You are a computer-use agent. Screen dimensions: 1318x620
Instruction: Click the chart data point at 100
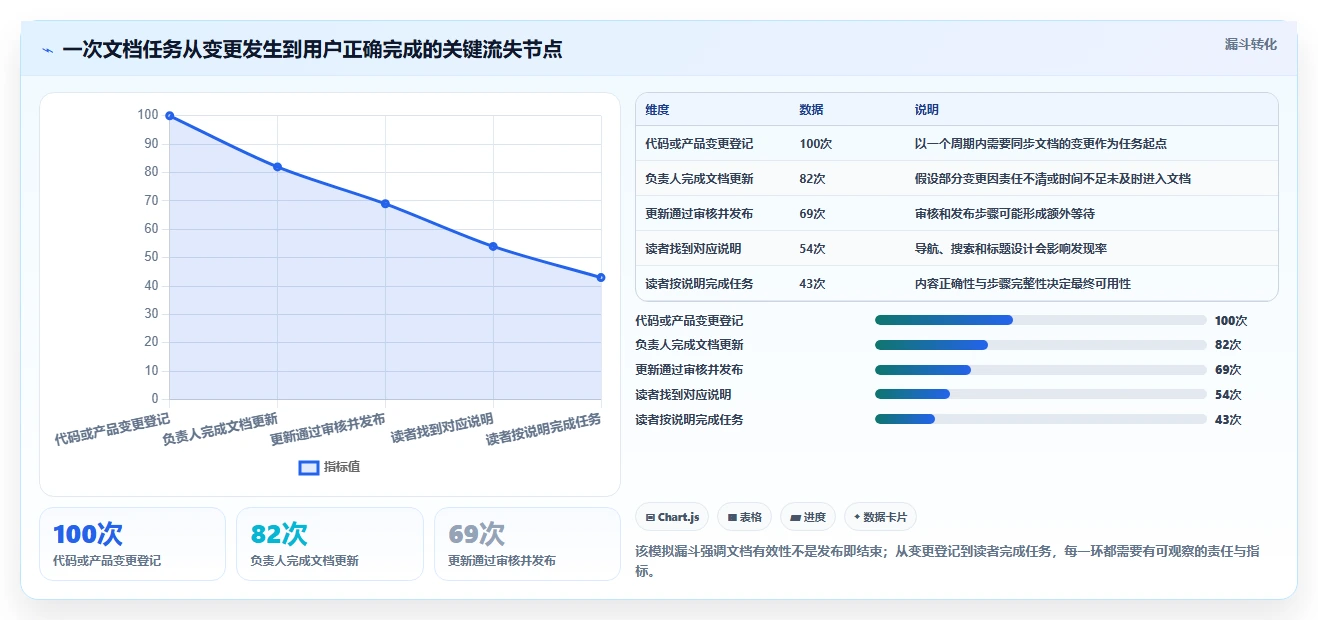[x=170, y=116]
